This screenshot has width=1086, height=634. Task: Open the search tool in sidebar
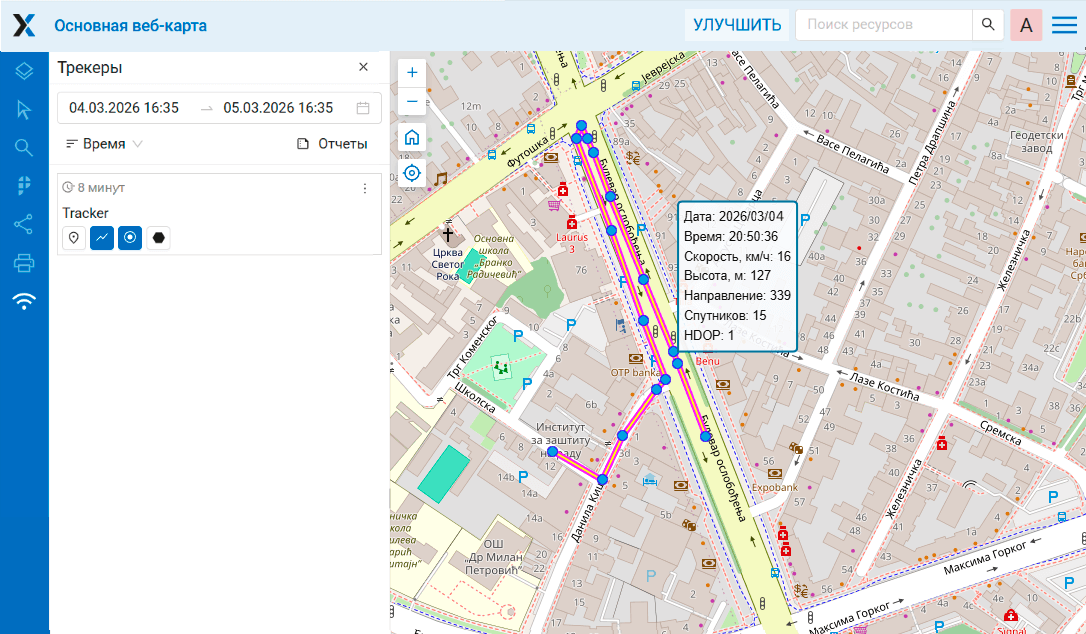24,147
